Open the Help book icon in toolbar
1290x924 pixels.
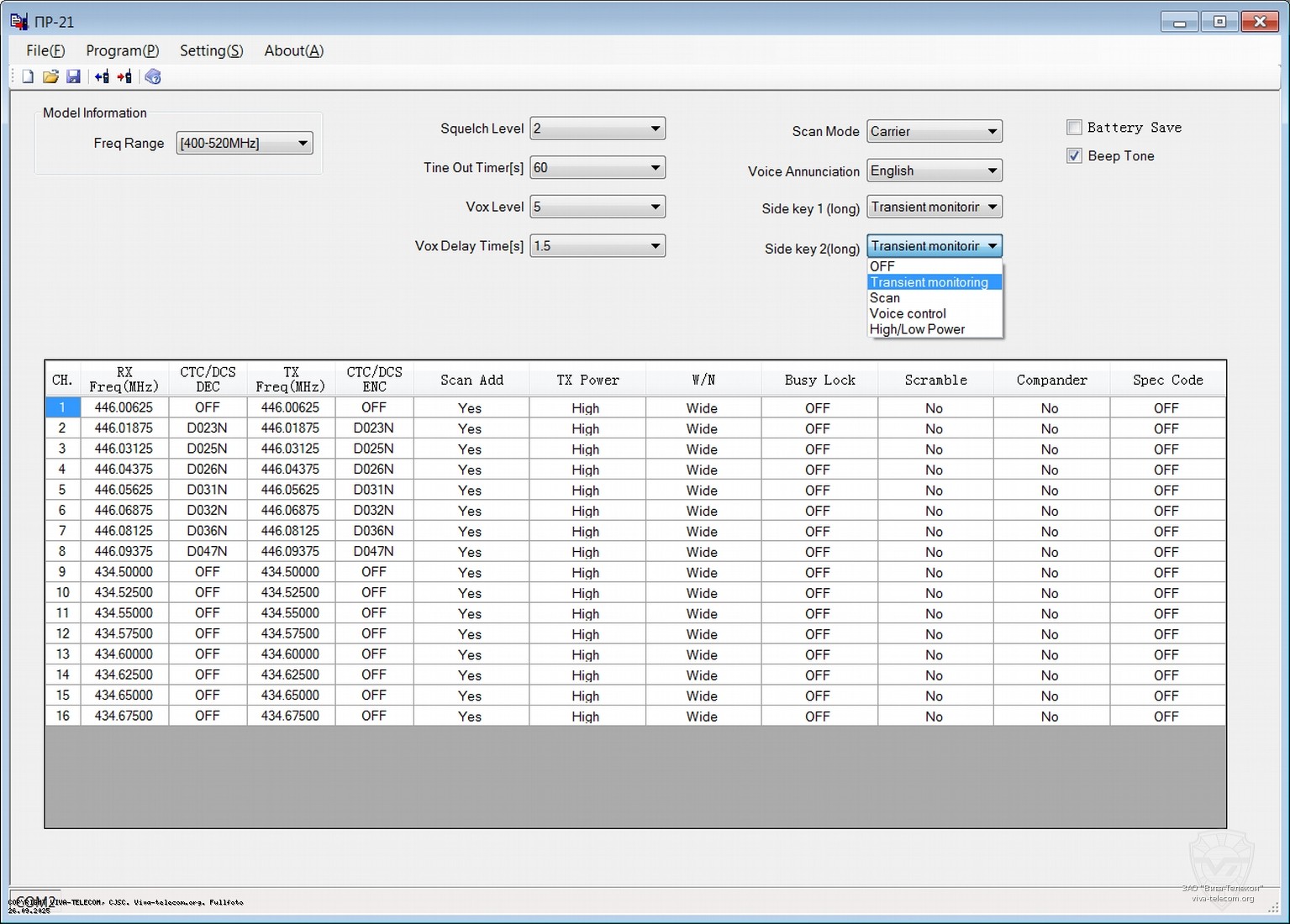tap(153, 76)
